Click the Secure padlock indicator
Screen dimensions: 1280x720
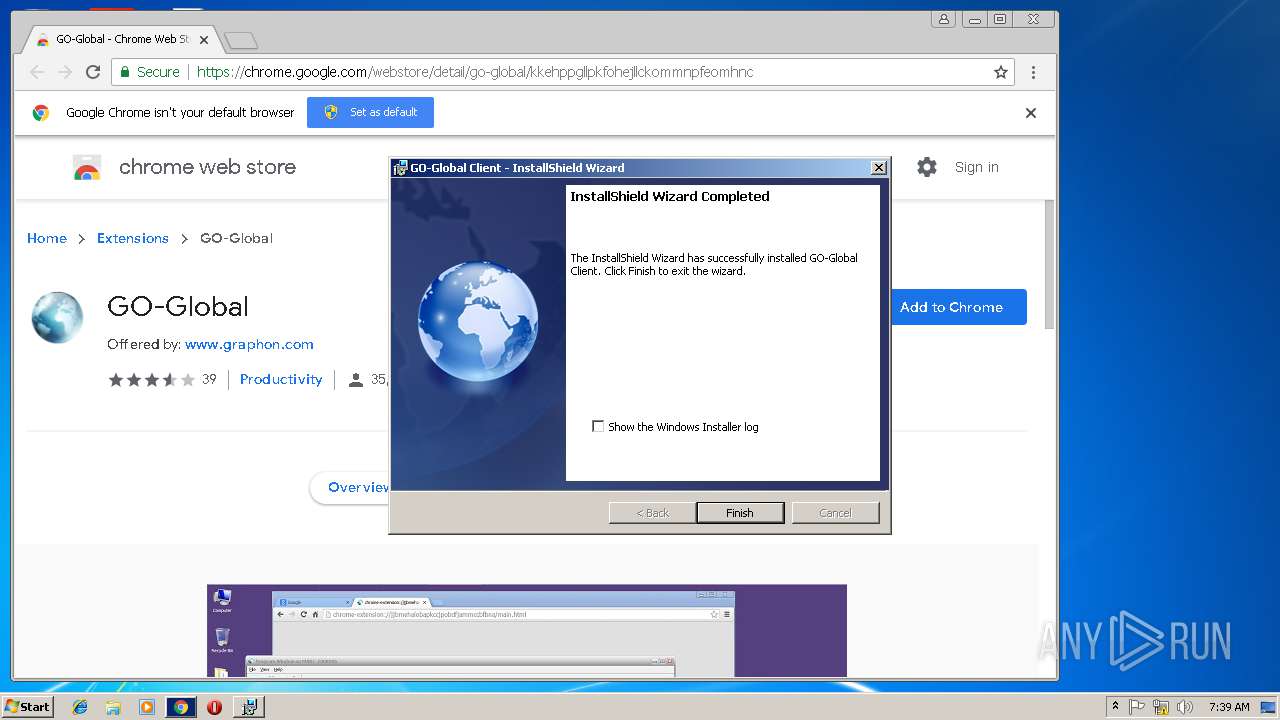150,72
